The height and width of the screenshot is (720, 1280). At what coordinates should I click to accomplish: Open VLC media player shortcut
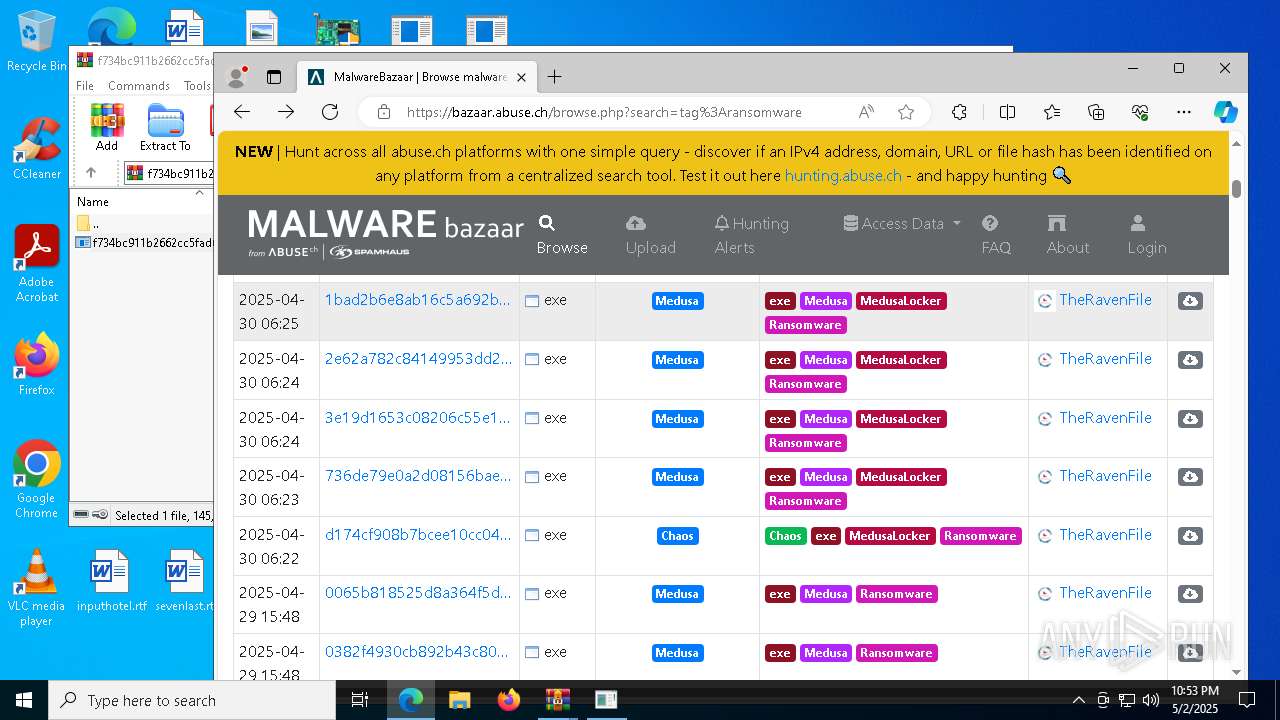(x=36, y=588)
